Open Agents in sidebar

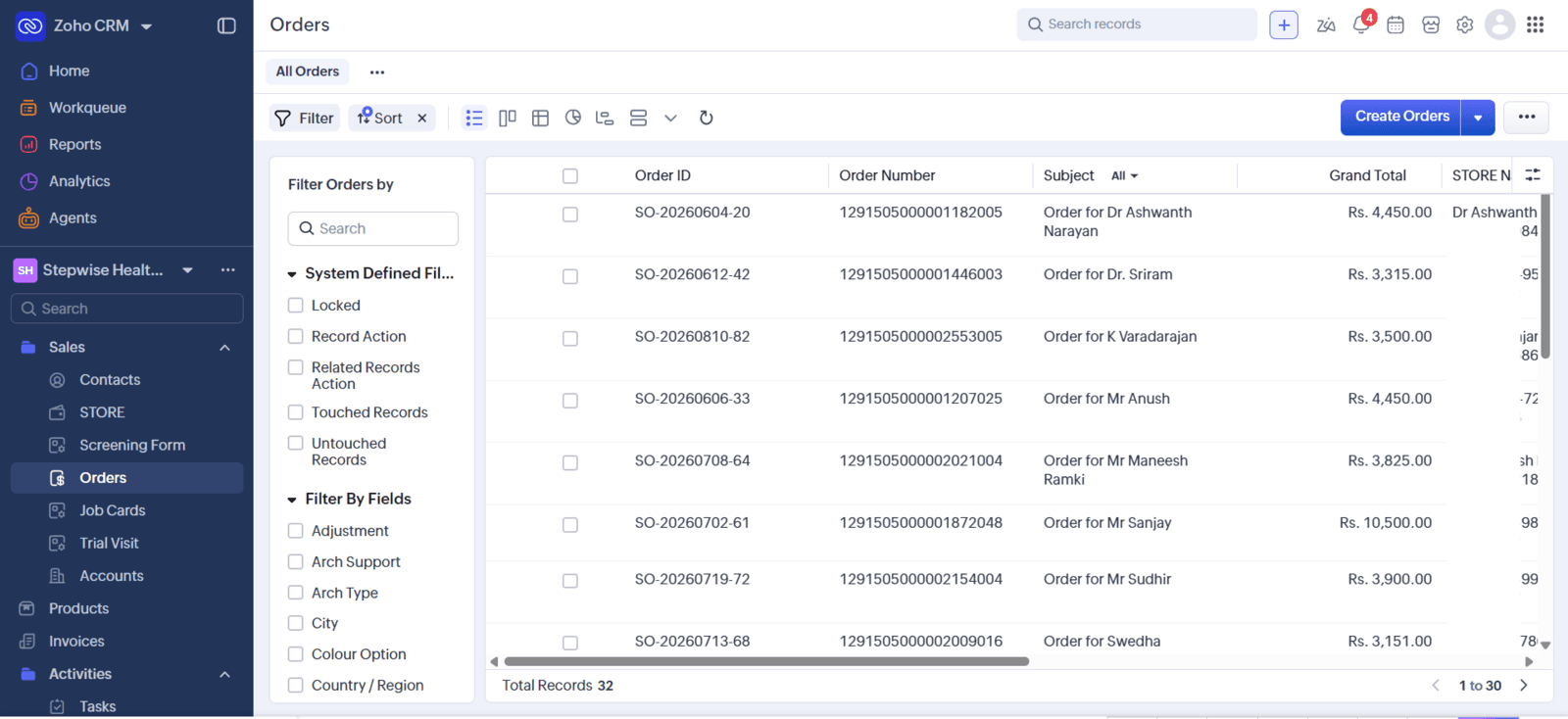click(x=73, y=217)
